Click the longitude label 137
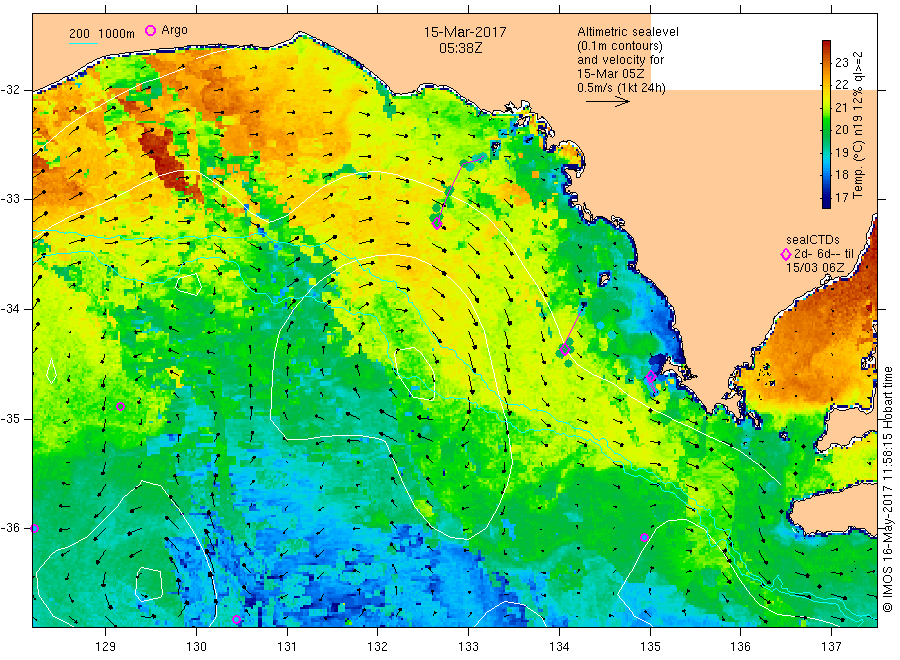 click(831, 647)
